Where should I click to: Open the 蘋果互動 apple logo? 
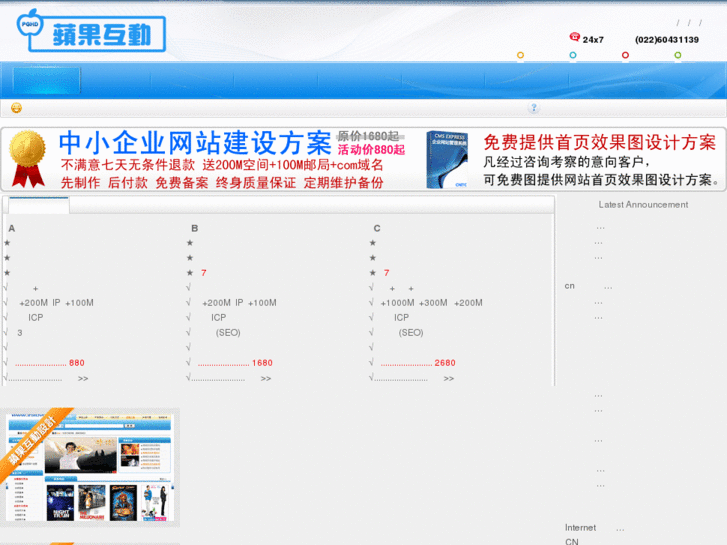tap(91, 31)
